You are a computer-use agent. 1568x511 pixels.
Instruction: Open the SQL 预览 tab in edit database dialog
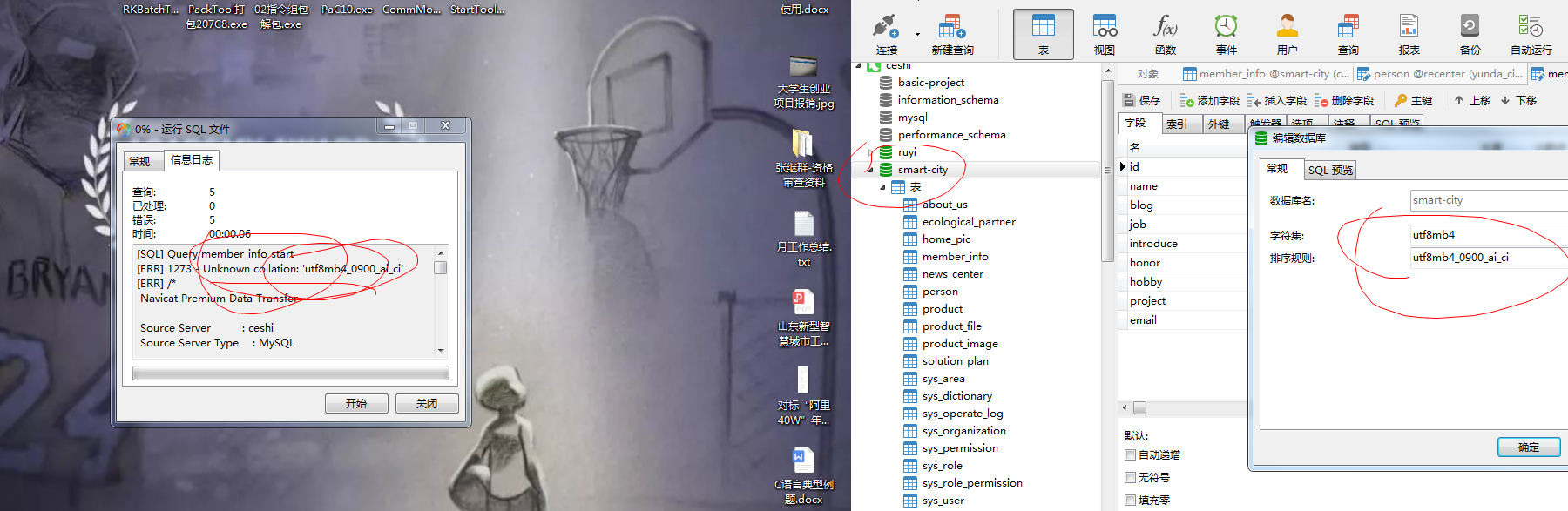click(x=1330, y=170)
